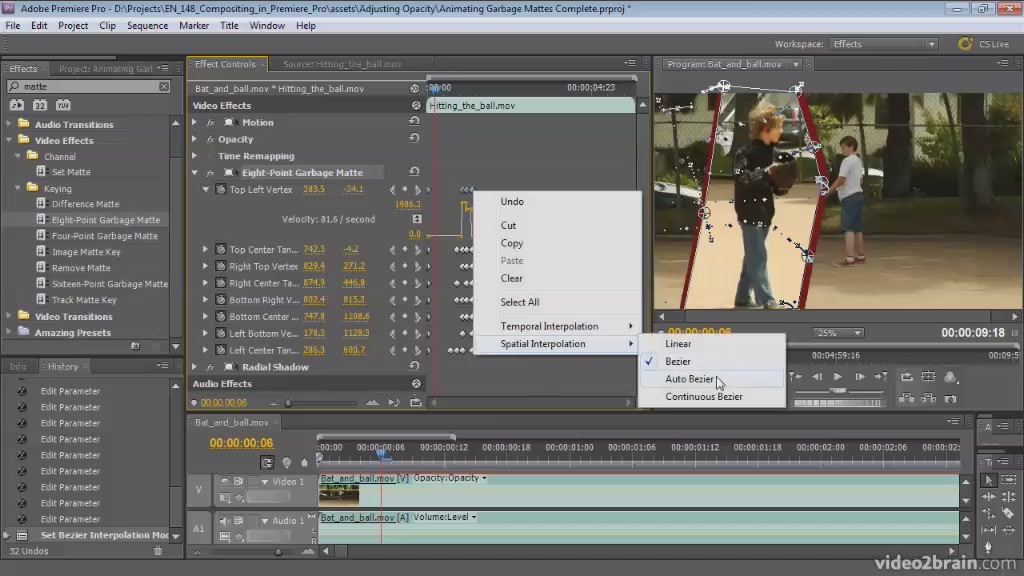Filter by 32-bit effects icon
The height and width of the screenshot is (576, 1024).
point(40,105)
